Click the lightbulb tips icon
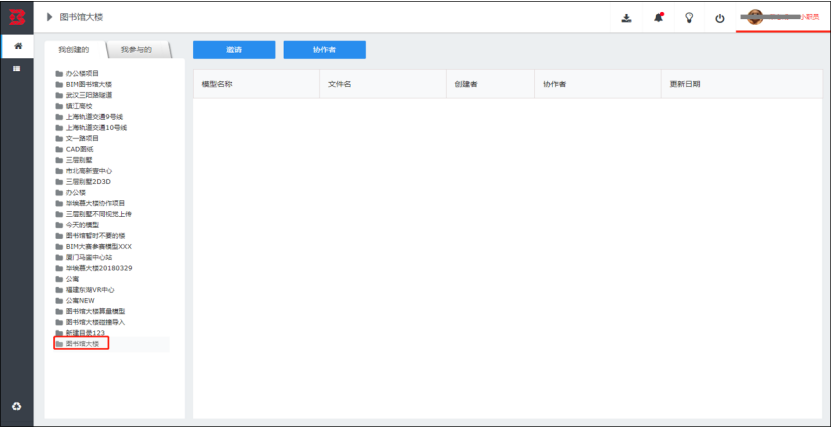Viewport: 831px width, 427px height. click(x=689, y=17)
